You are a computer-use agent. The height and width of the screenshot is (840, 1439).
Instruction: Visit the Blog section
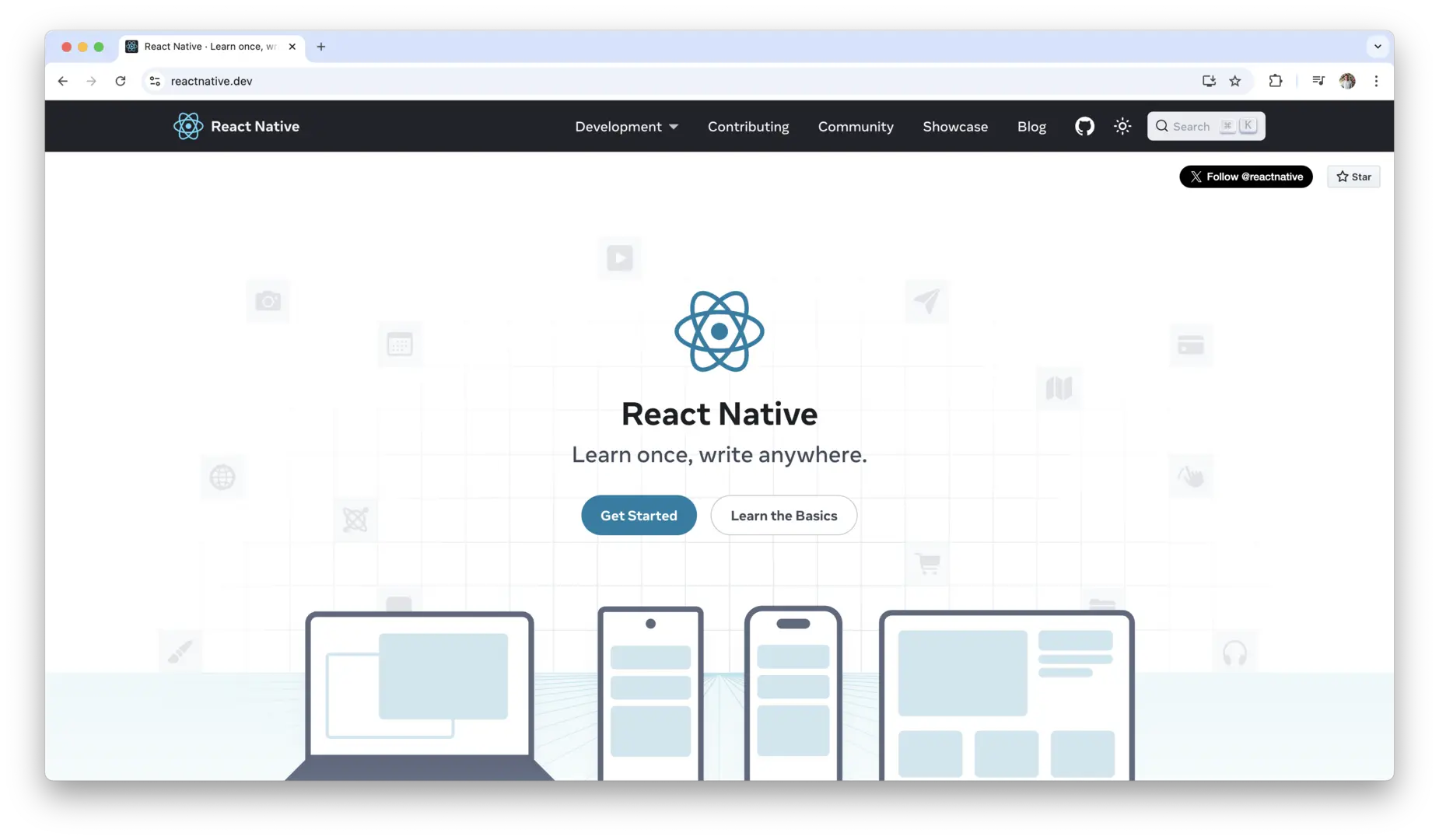(x=1031, y=126)
